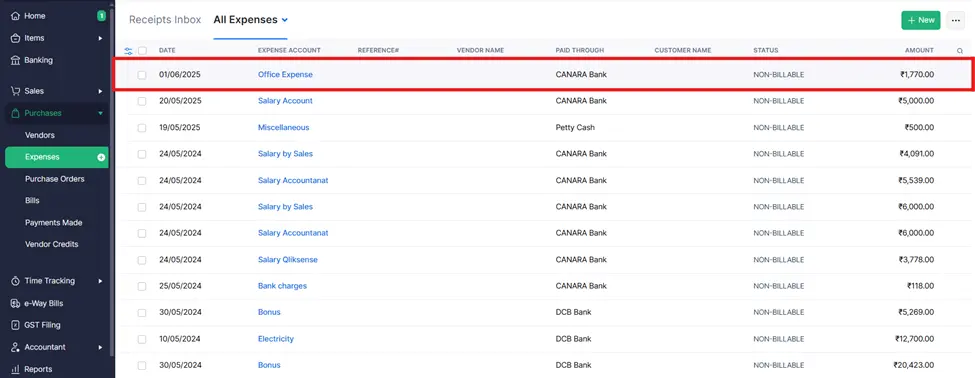Tick the Miscellaneous expense row checkbox
This screenshot has height=378, width=975.
click(x=142, y=127)
